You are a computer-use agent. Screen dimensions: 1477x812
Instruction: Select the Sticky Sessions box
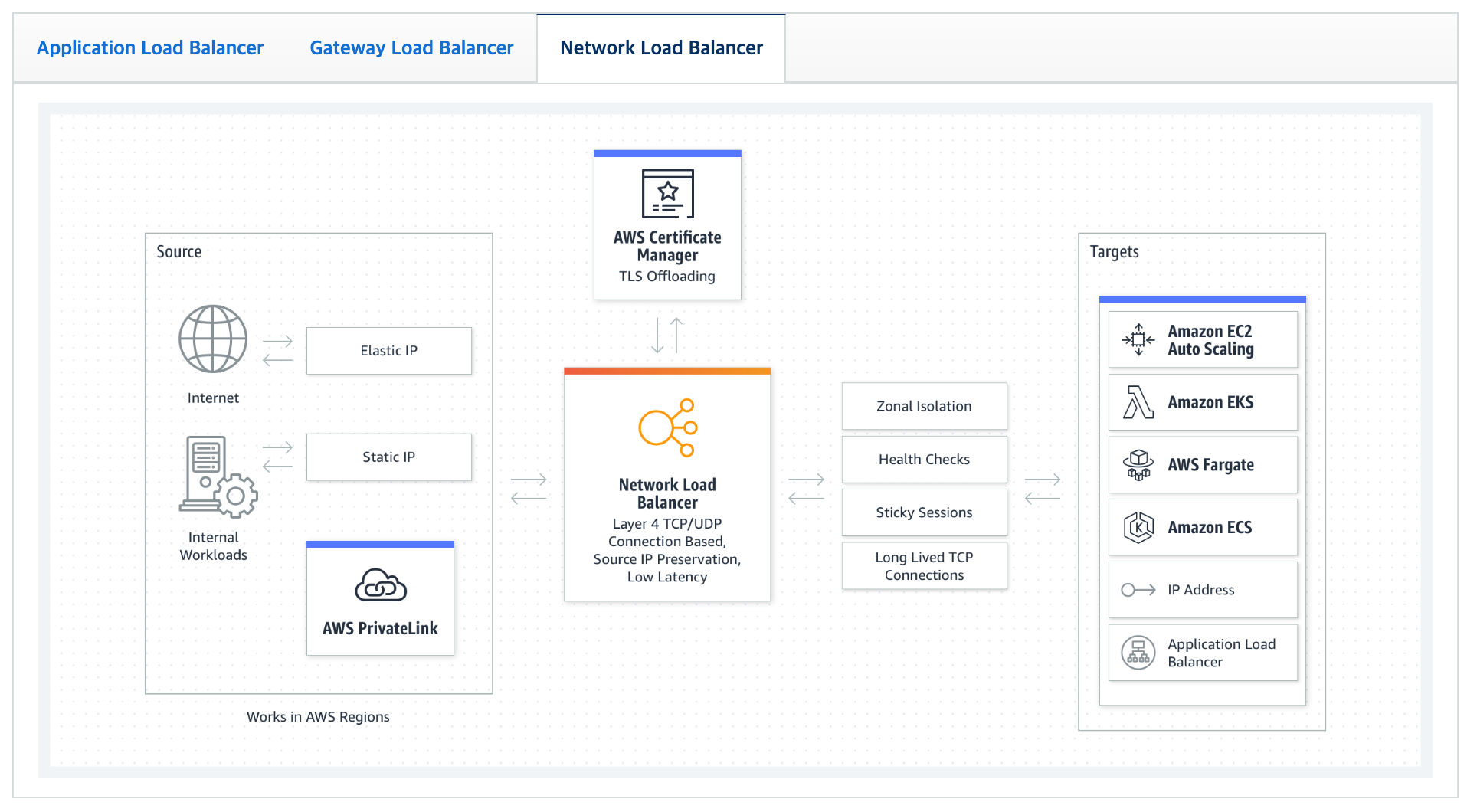point(925,512)
